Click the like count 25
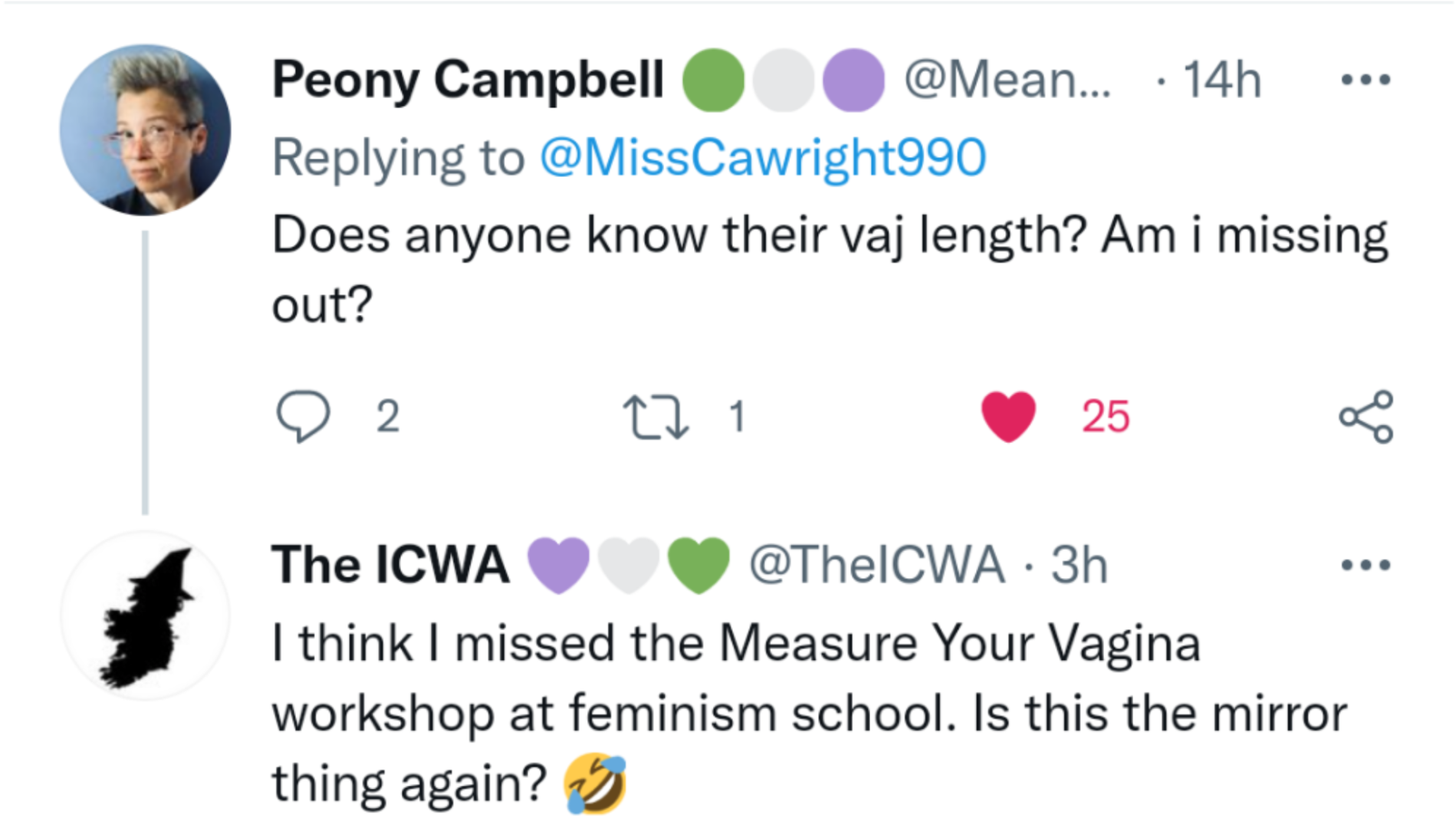 tap(1105, 417)
